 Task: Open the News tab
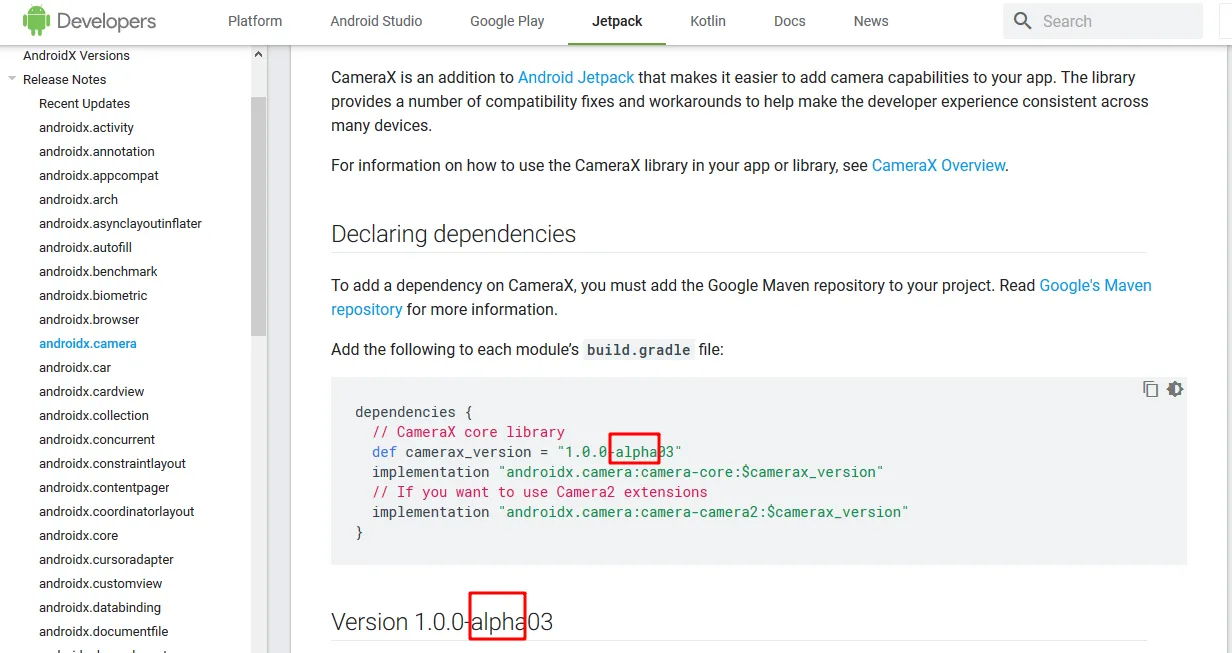(x=871, y=21)
